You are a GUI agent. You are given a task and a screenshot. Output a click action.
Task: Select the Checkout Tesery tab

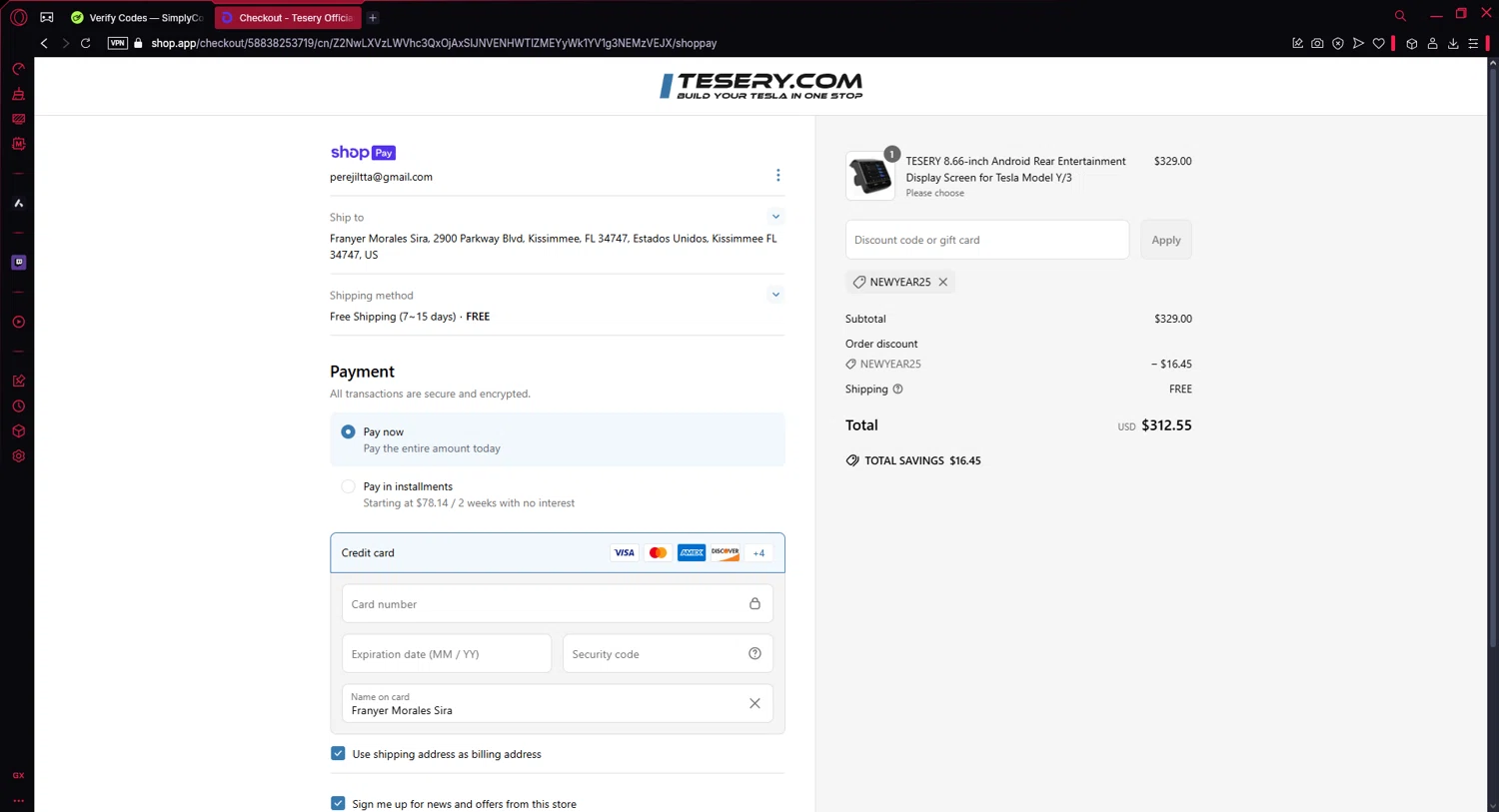[x=288, y=17]
